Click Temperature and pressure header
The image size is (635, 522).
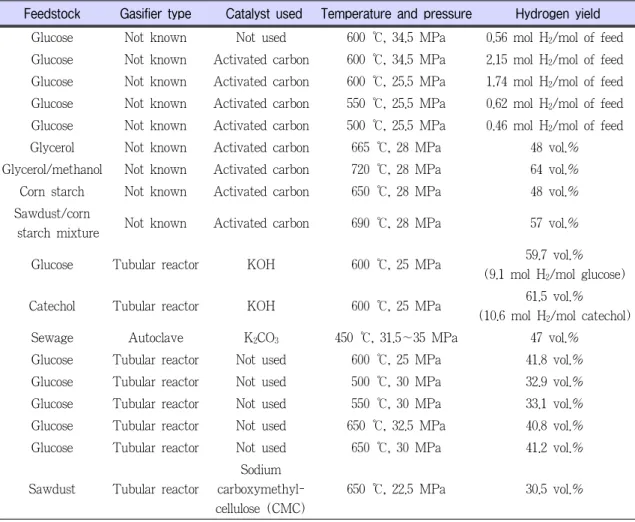click(x=396, y=14)
